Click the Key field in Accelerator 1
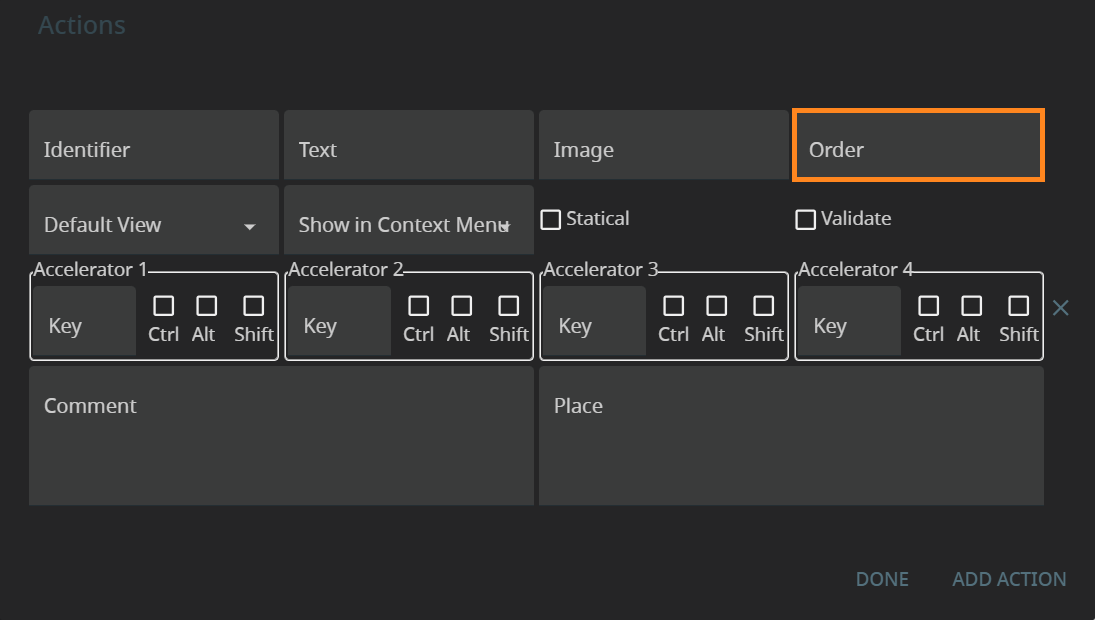Image resolution: width=1095 pixels, height=620 pixels. 84,326
